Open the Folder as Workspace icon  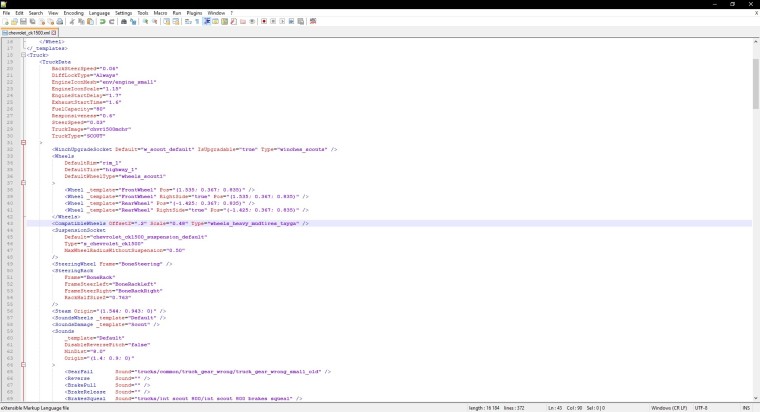(243, 21)
